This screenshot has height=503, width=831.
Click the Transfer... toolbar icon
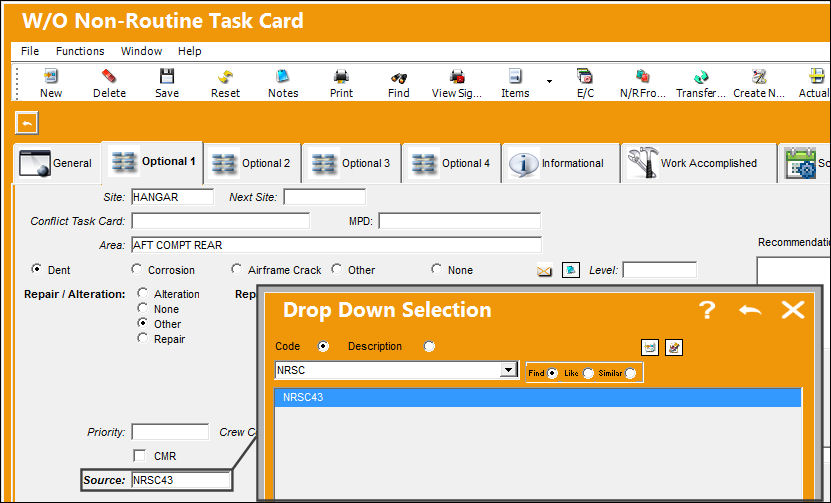tap(701, 77)
